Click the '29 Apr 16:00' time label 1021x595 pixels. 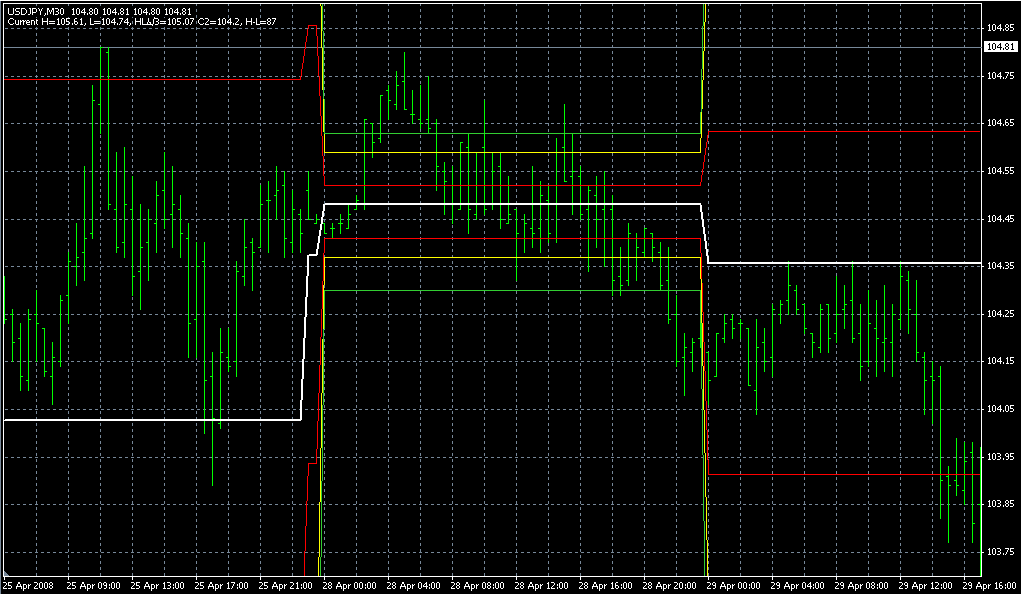coord(992,586)
